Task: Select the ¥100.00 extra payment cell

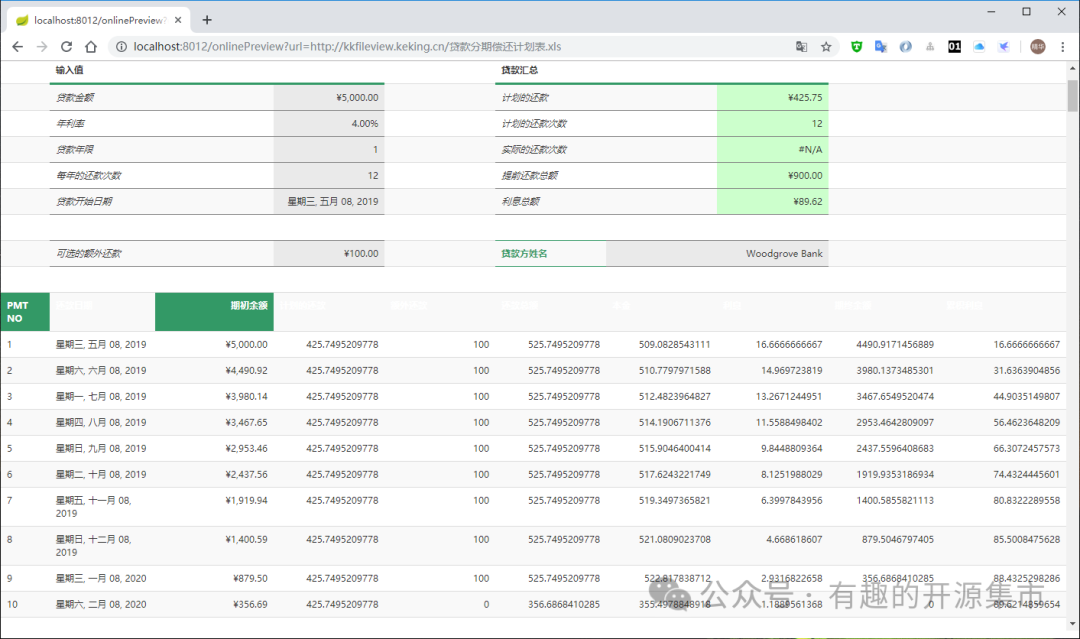Action: (329, 253)
